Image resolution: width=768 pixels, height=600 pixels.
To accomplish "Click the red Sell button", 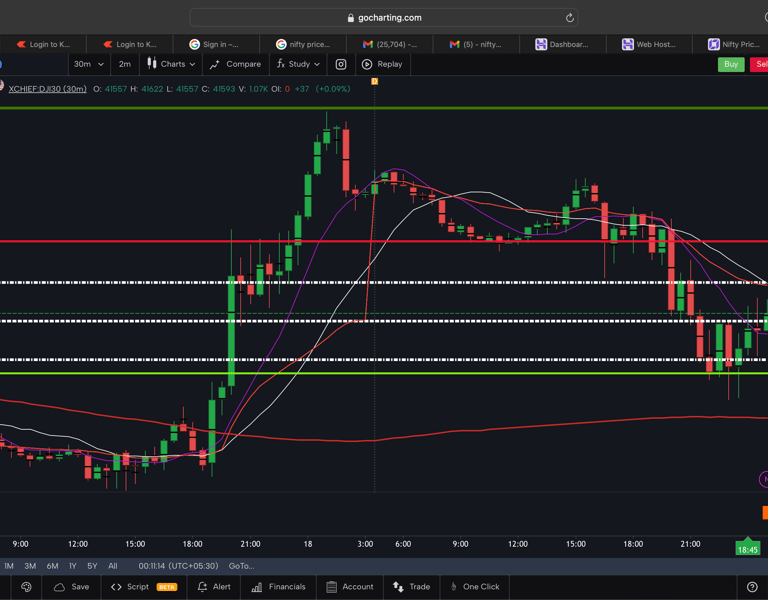I will coord(759,64).
